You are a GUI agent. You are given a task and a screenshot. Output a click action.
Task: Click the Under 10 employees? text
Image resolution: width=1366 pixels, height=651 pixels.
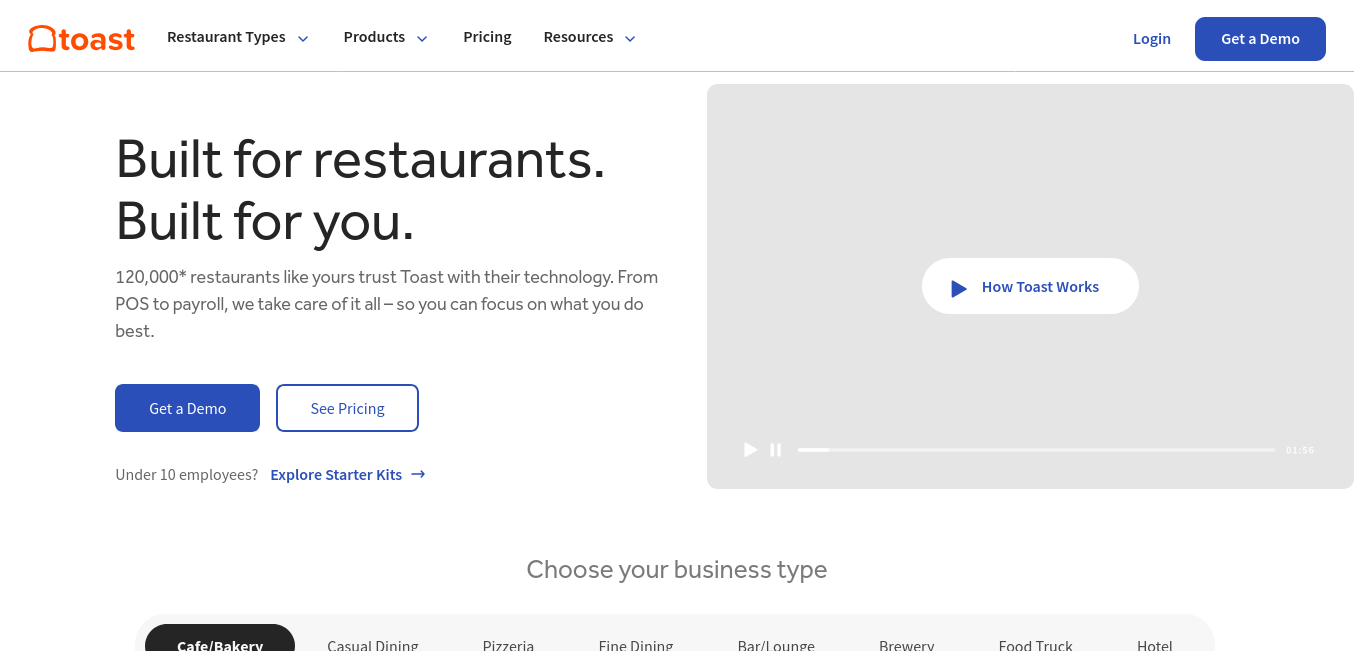(x=187, y=474)
